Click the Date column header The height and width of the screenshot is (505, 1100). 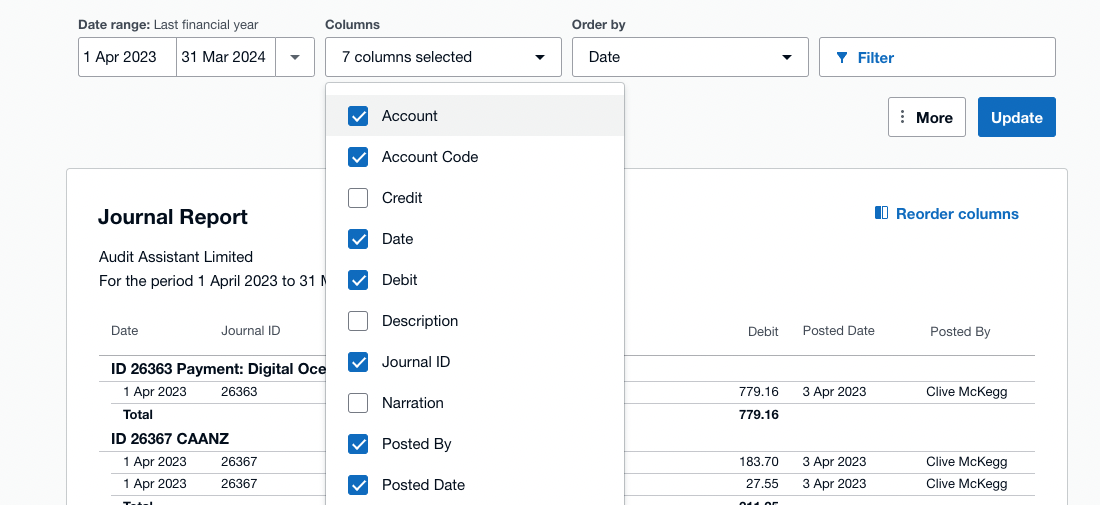125,330
